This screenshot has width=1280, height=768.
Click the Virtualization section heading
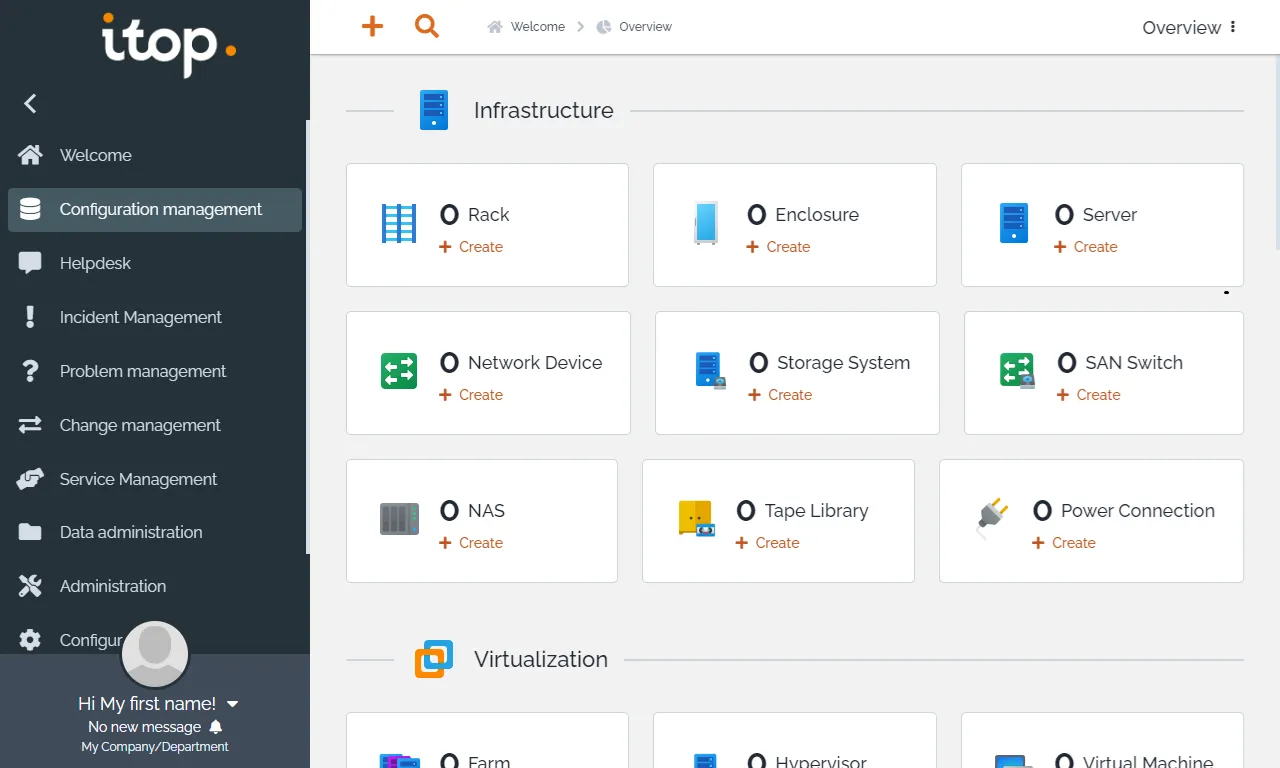[x=541, y=659]
